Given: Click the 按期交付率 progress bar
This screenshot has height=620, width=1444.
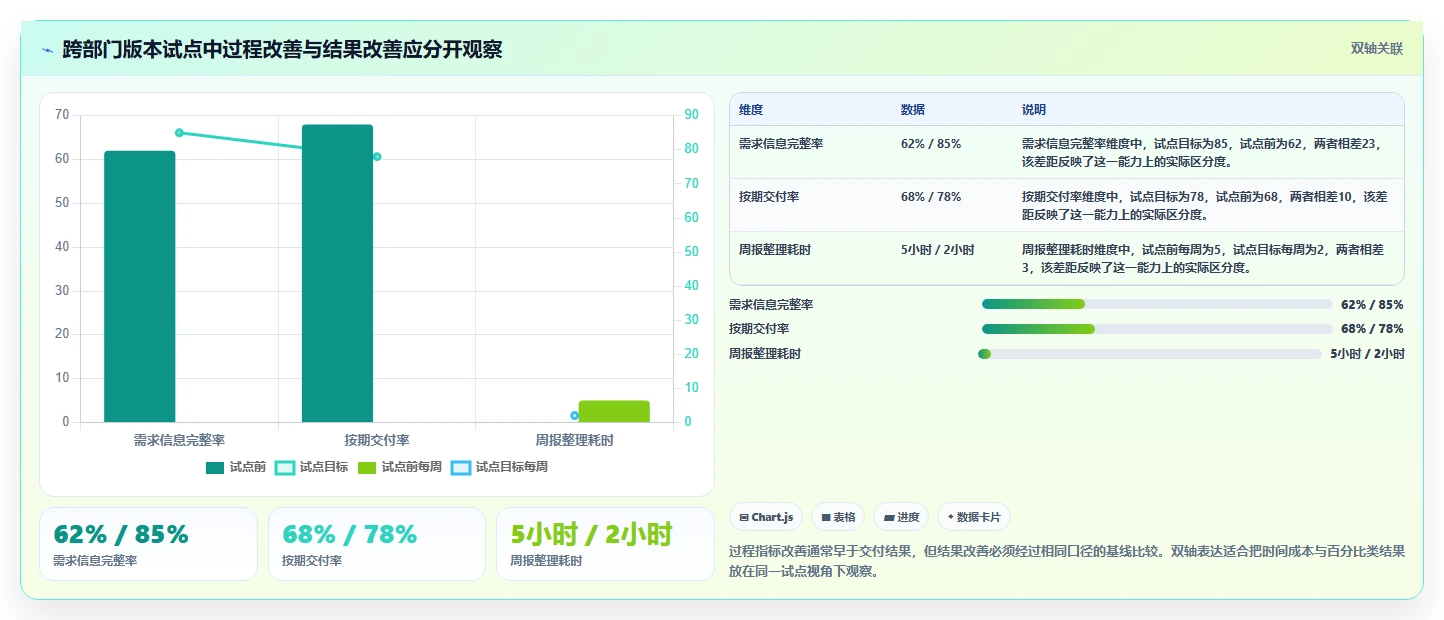Looking at the screenshot, I should pyautogui.click(x=1157, y=329).
